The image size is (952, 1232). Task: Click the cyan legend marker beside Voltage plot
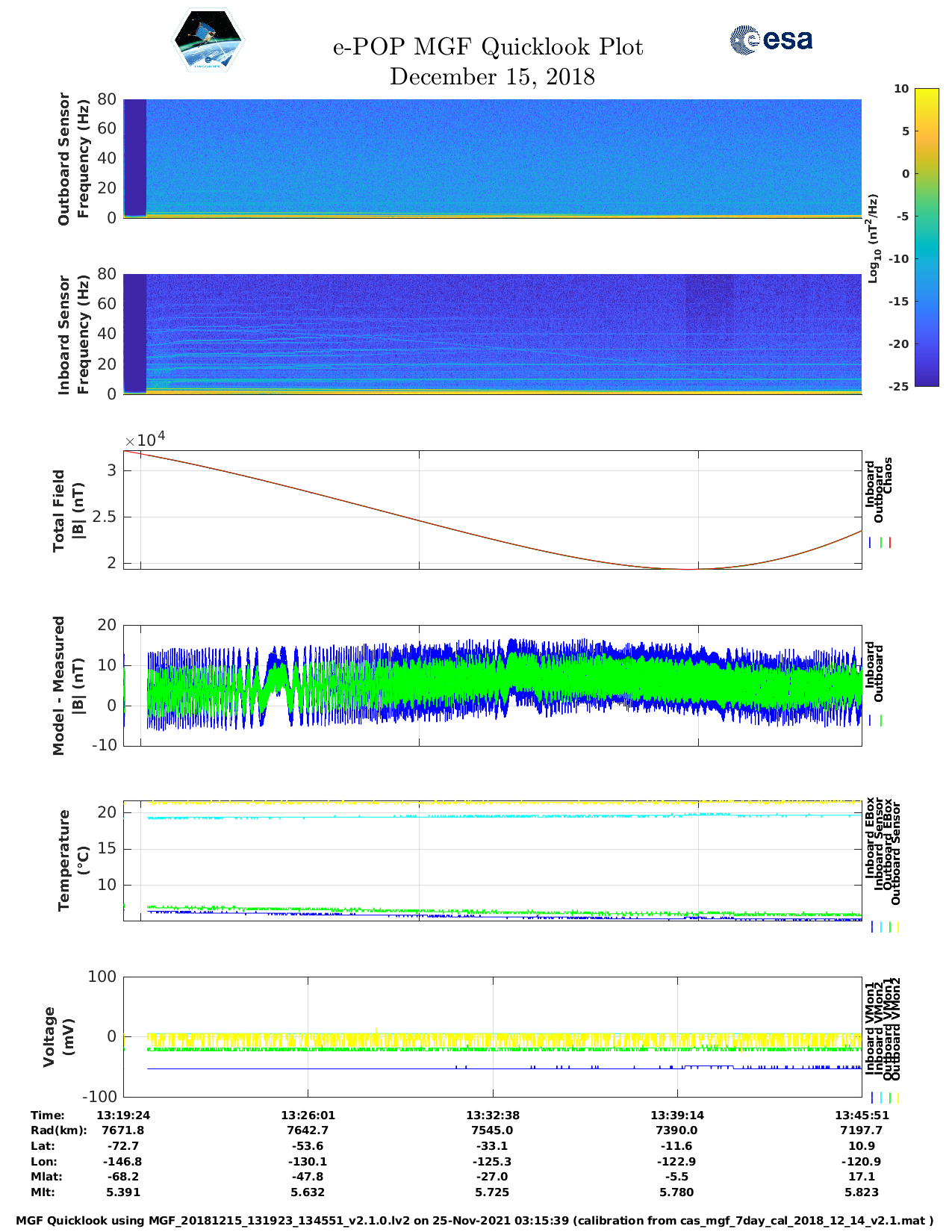pyautogui.click(x=880, y=1098)
